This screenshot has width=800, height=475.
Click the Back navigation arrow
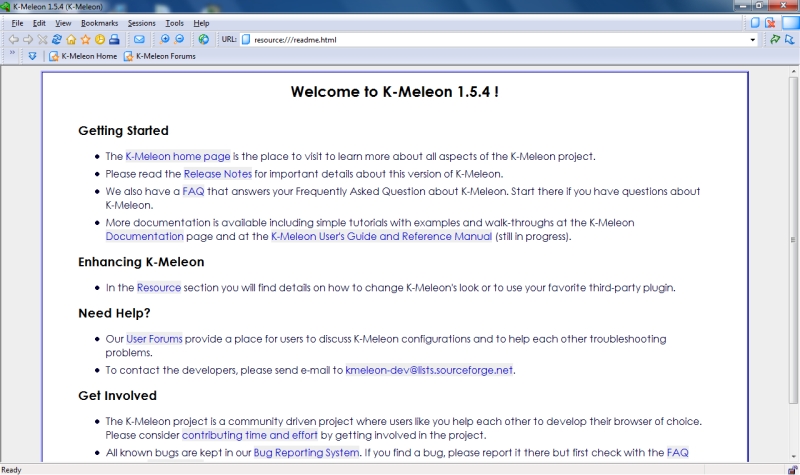tap(14, 39)
